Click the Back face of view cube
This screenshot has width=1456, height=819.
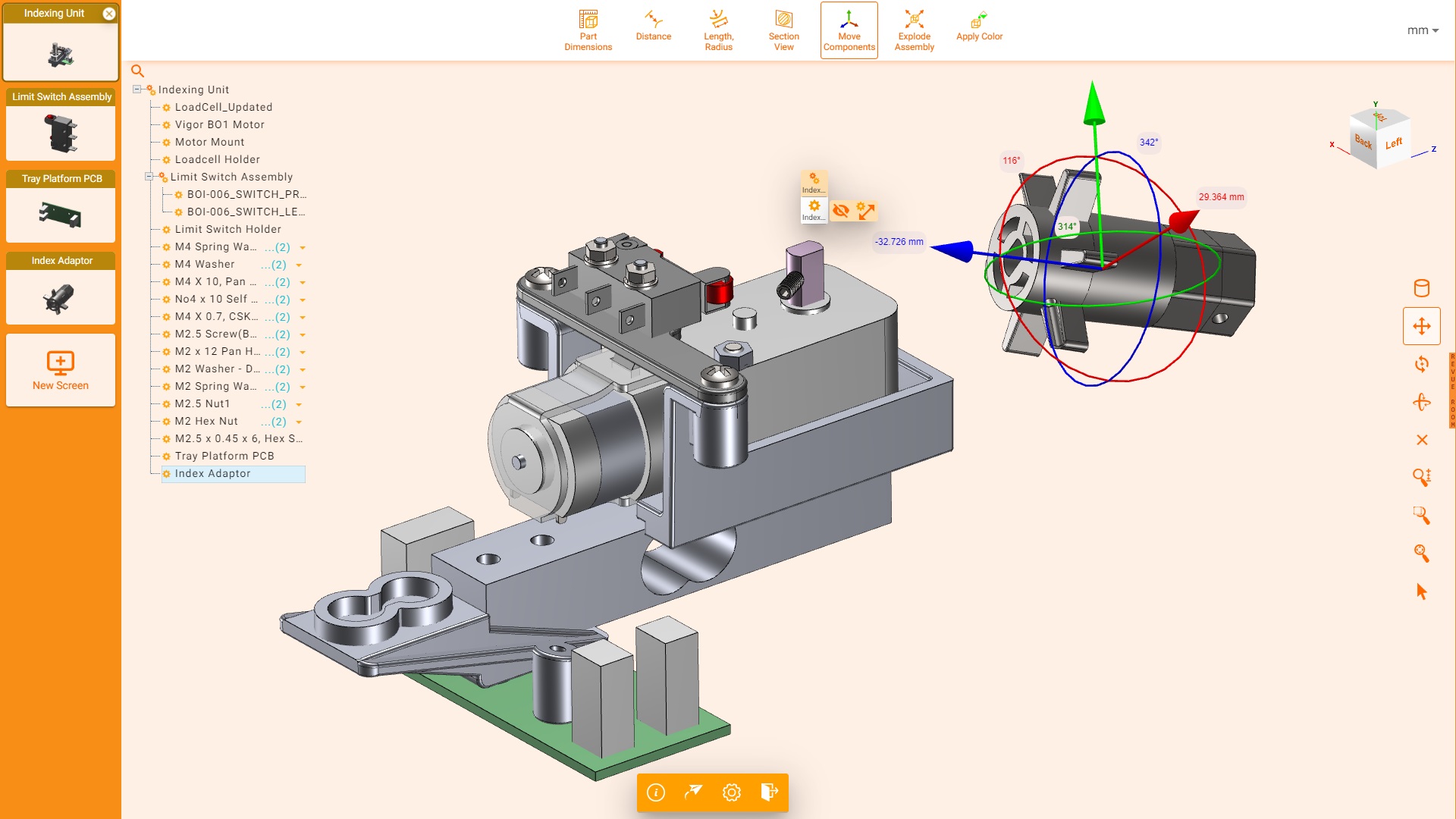pos(1363,142)
